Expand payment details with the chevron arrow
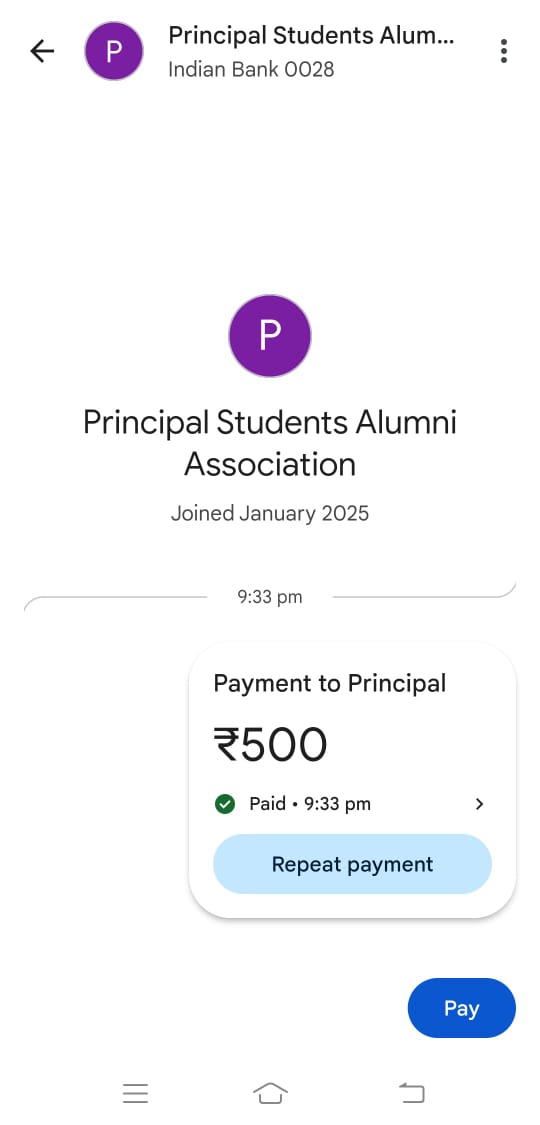This screenshot has height=1125, width=540. click(x=480, y=804)
